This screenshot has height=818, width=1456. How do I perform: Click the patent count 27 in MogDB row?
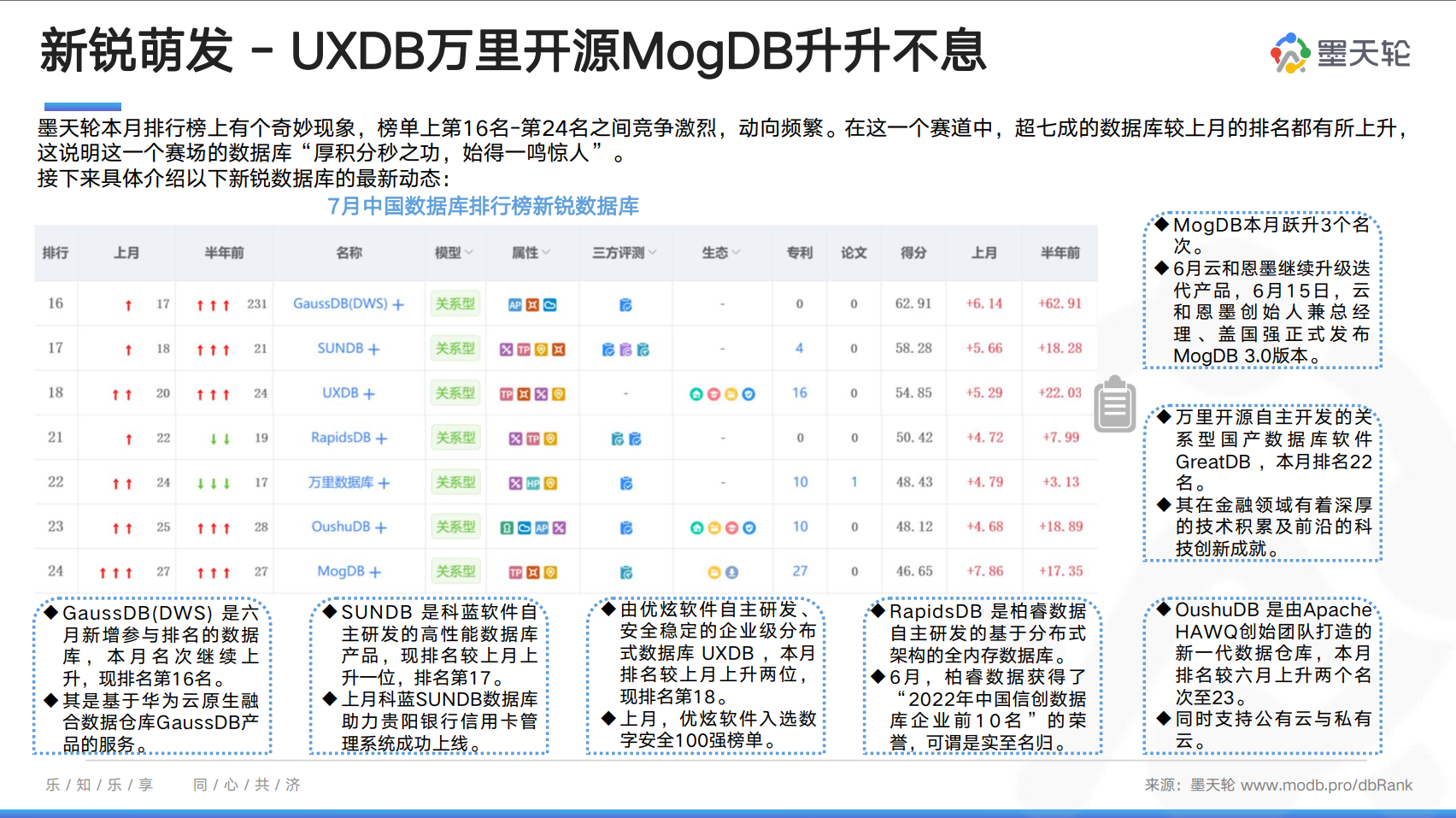click(800, 571)
